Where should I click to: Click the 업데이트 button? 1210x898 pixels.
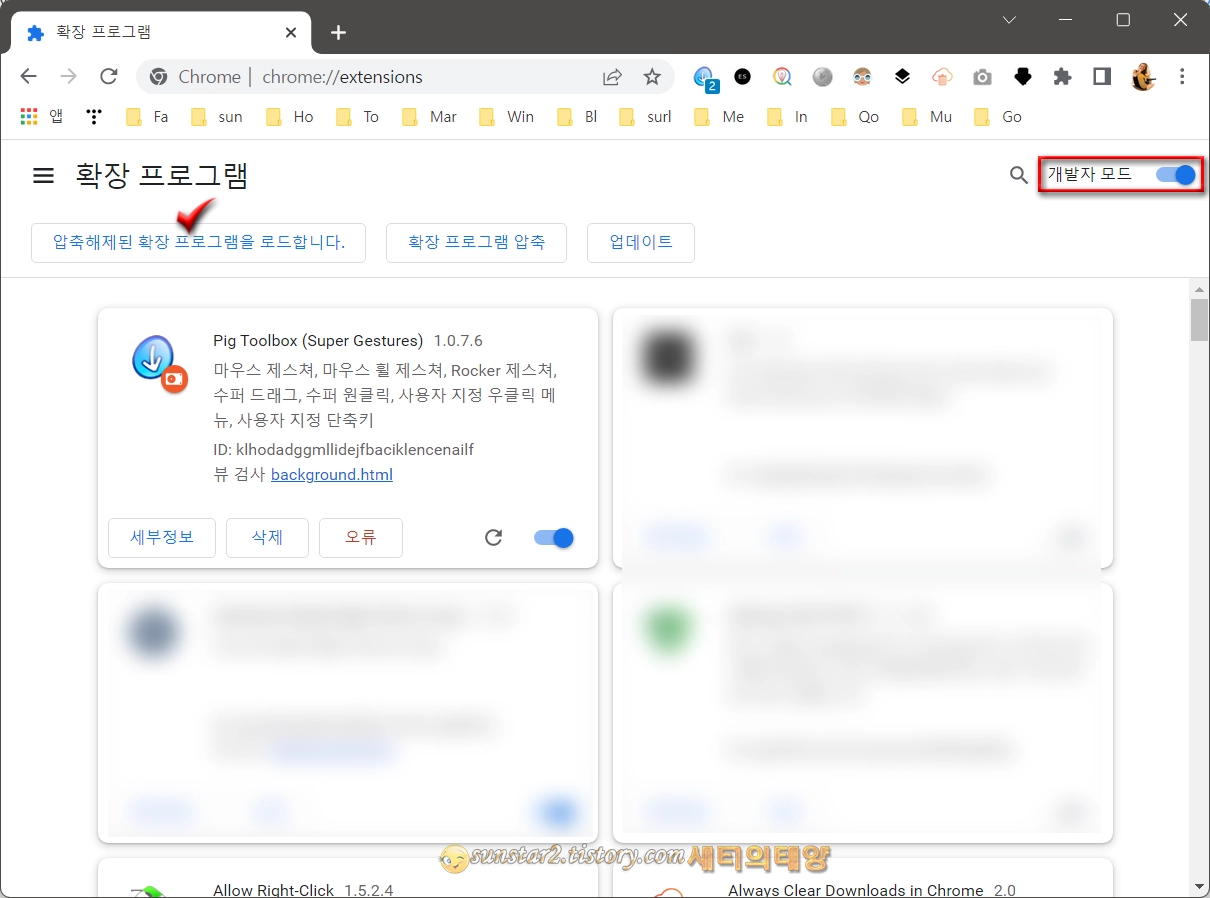[x=640, y=242]
